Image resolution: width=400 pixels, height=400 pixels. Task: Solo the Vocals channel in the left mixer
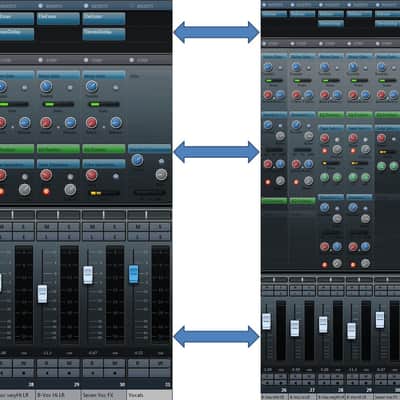pos(160,227)
